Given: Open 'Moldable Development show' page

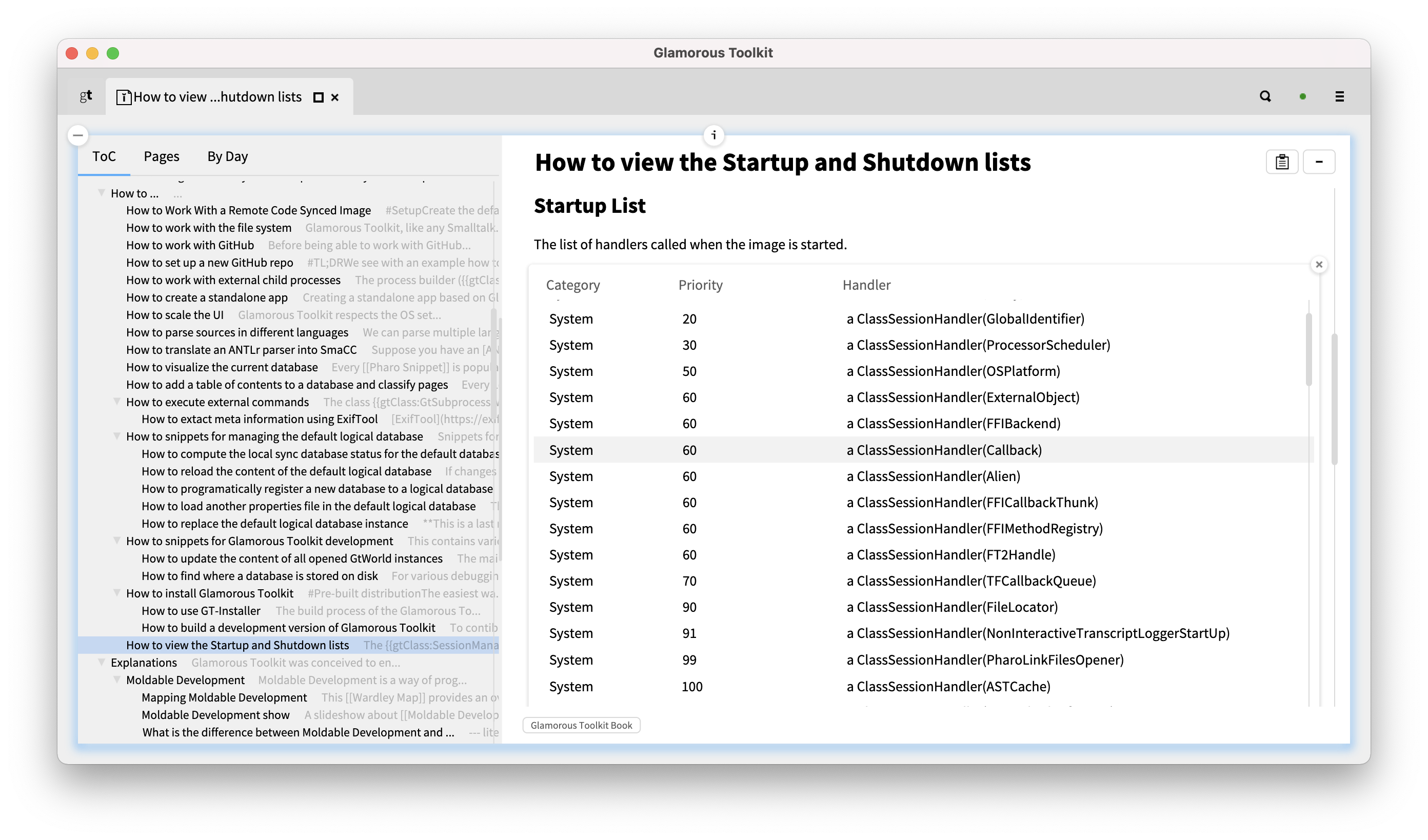Looking at the screenshot, I should point(215,715).
